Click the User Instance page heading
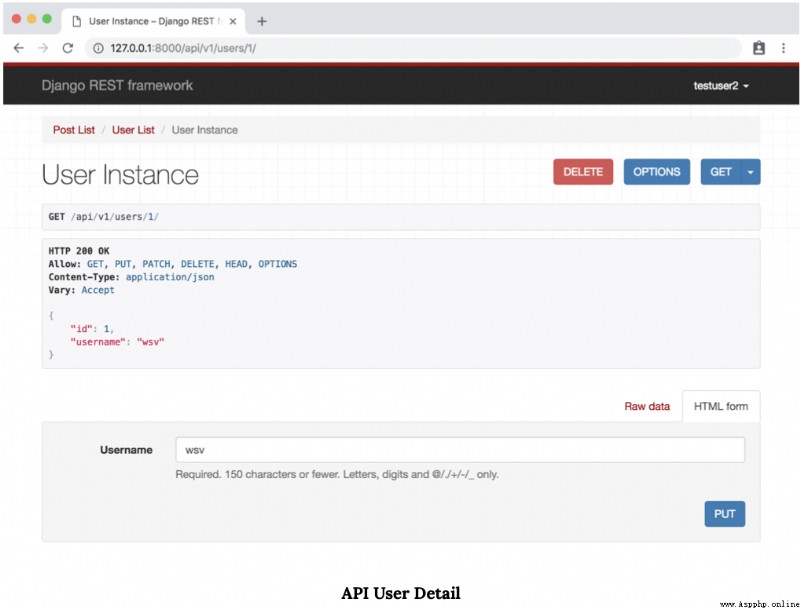This screenshot has height=609, width=800. tap(120, 175)
